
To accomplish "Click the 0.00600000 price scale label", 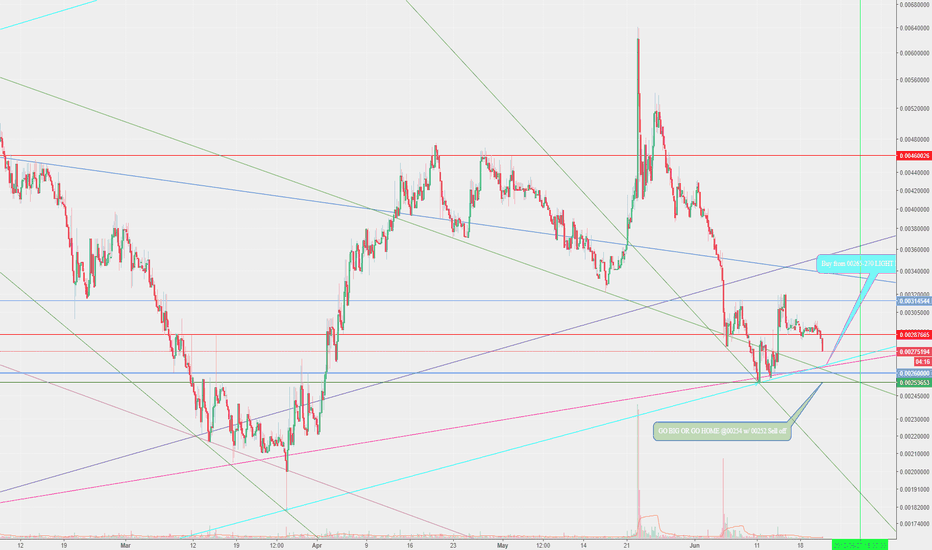I will pos(915,53).
